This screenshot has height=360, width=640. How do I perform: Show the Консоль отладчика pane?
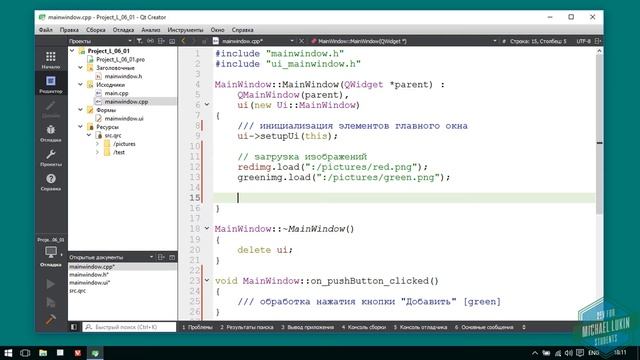point(420,327)
